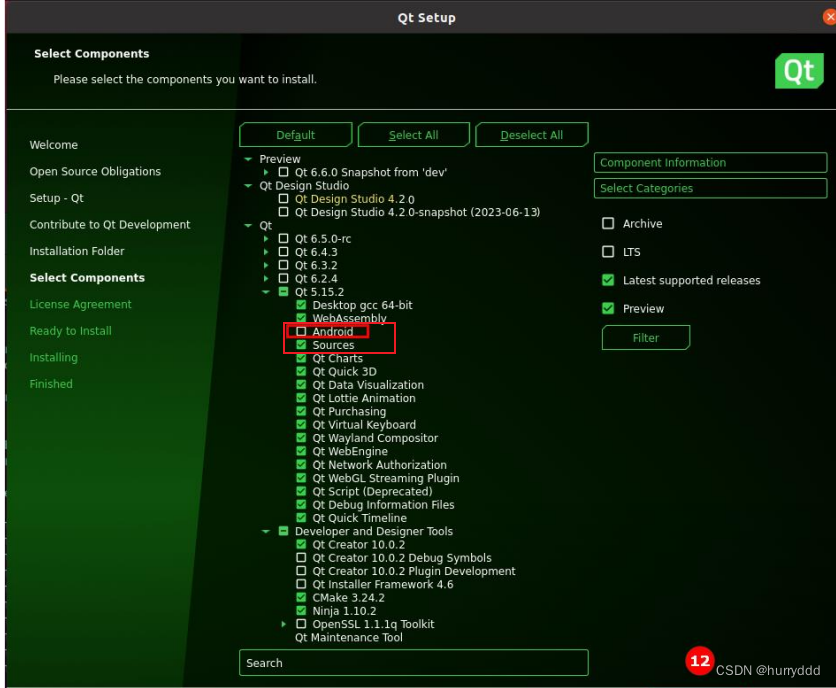Uncheck Desktop gcc 64-bit
The image size is (836, 688).
click(301, 305)
